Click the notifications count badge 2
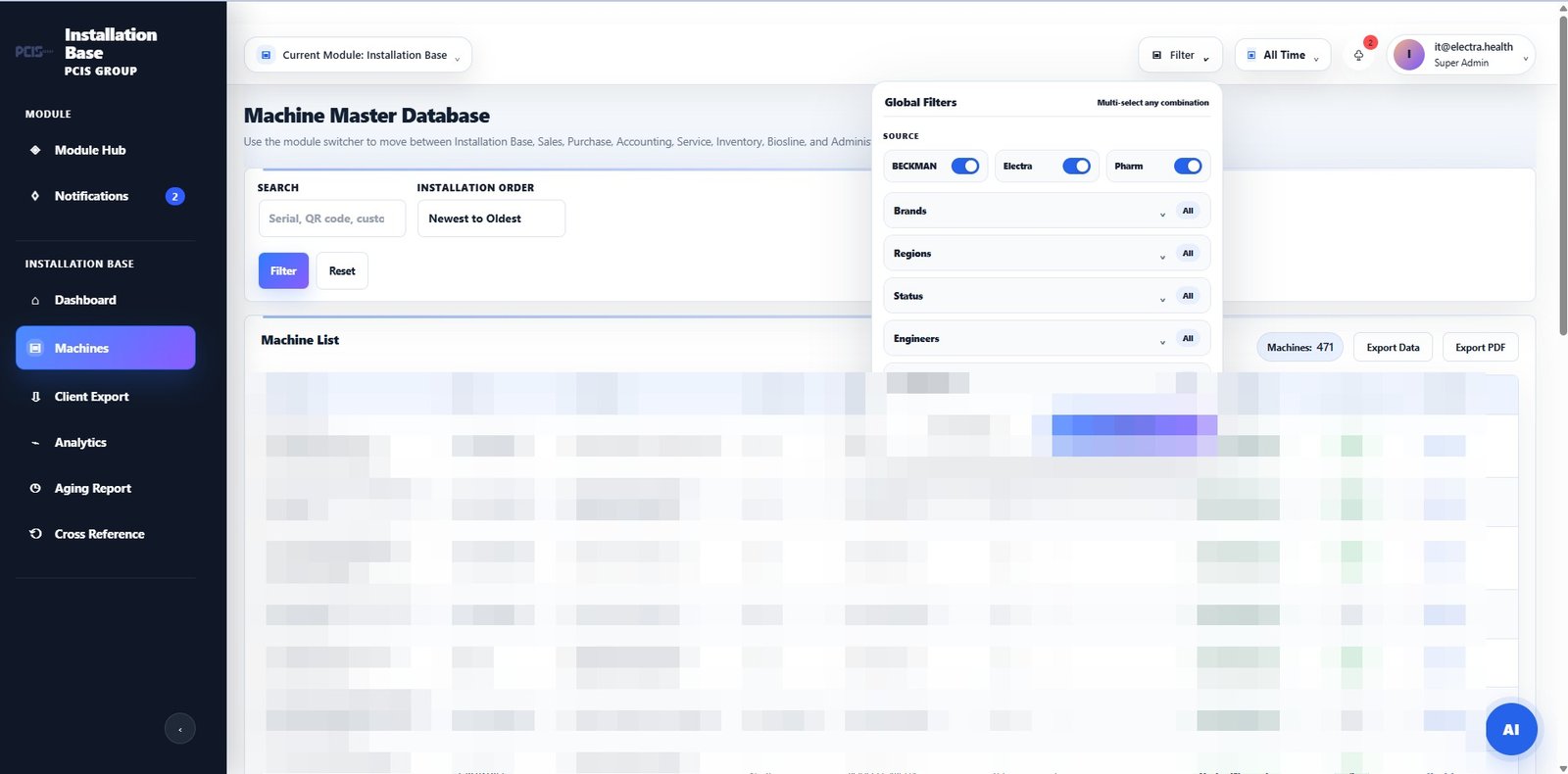 175,196
